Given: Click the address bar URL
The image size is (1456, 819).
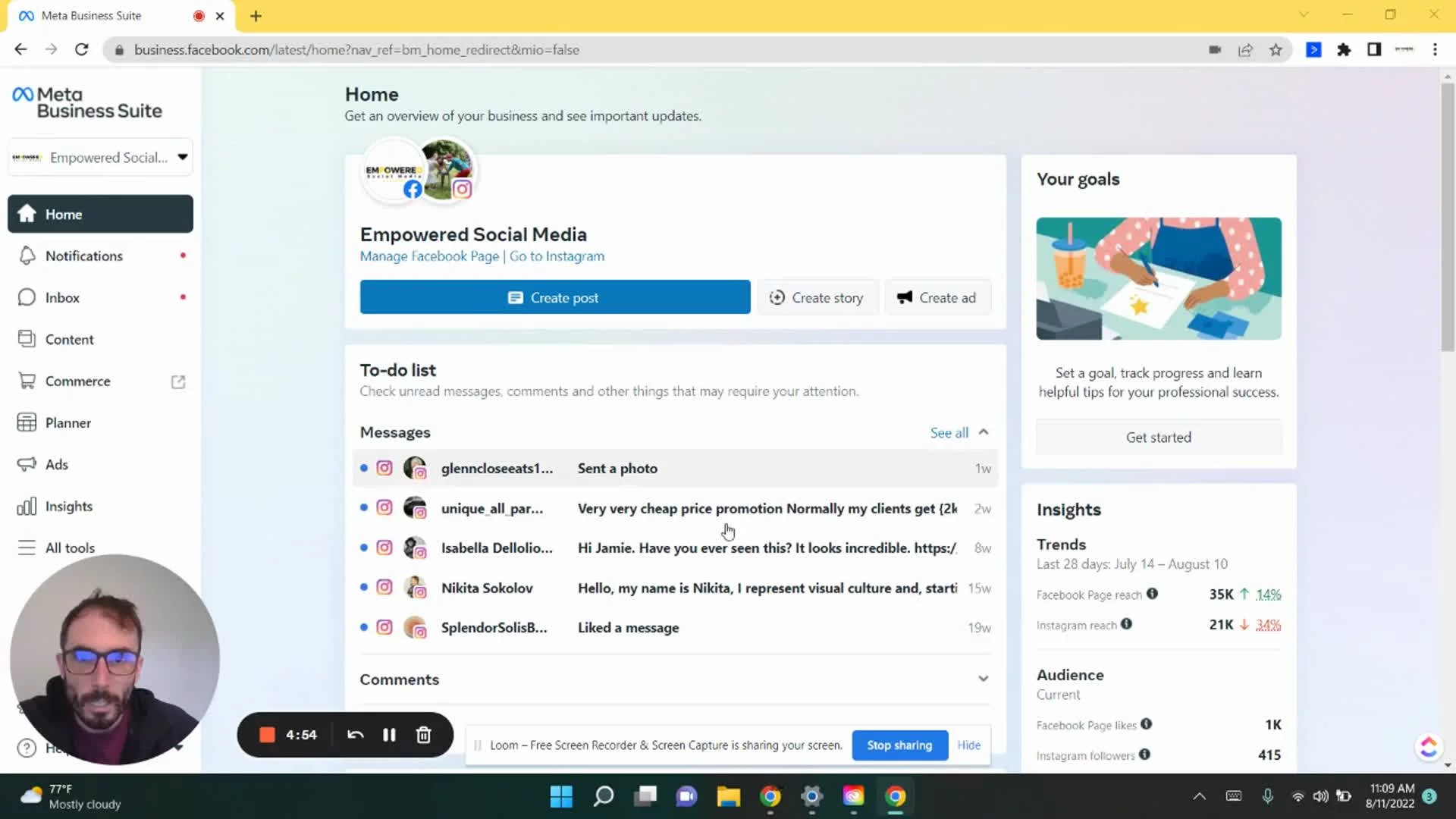Looking at the screenshot, I should [356, 49].
